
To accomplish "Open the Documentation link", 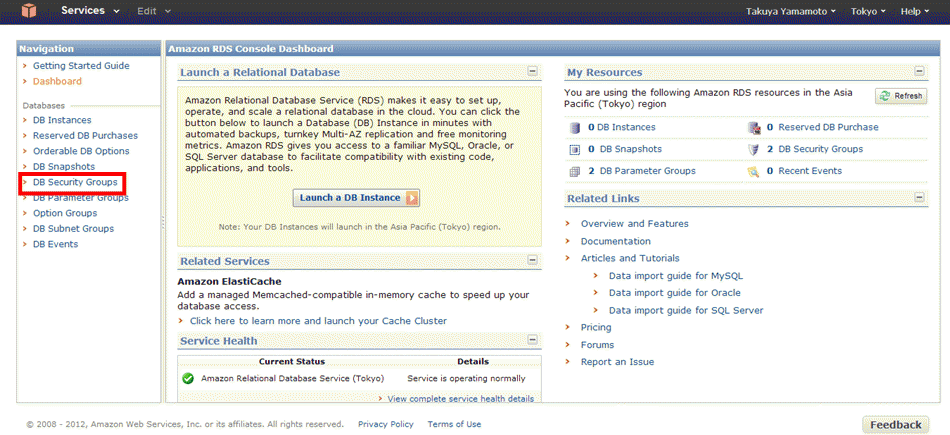I will point(616,241).
